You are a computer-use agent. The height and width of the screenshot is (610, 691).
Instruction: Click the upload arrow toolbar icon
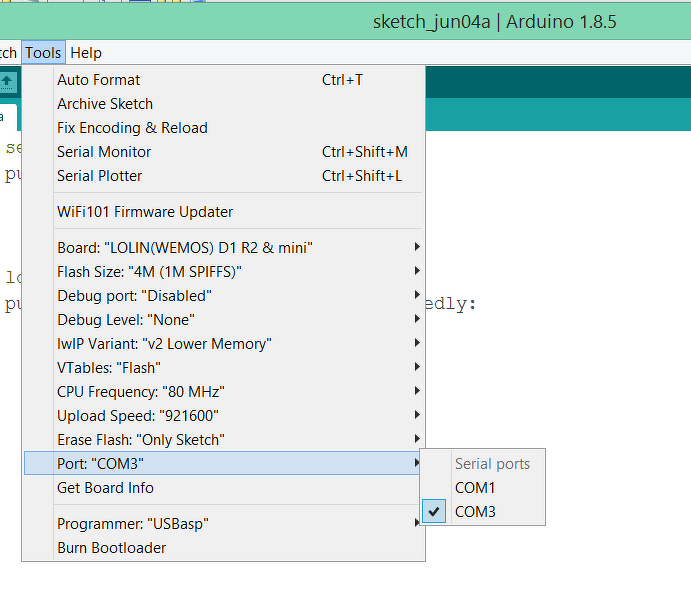tap(7, 82)
